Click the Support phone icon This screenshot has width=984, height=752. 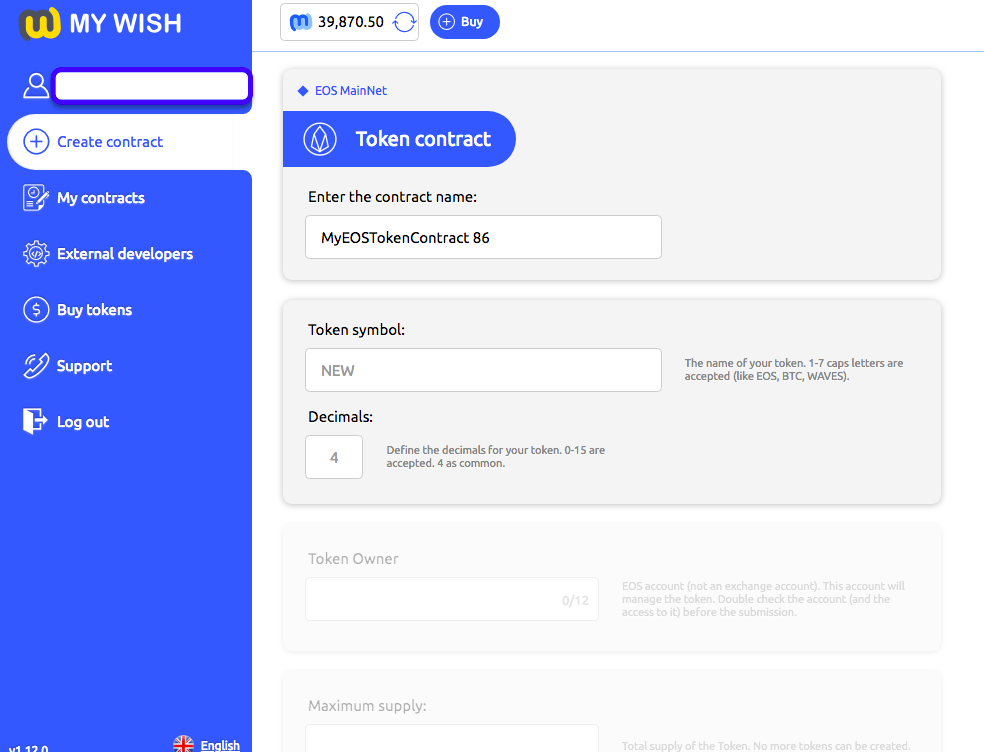36,366
